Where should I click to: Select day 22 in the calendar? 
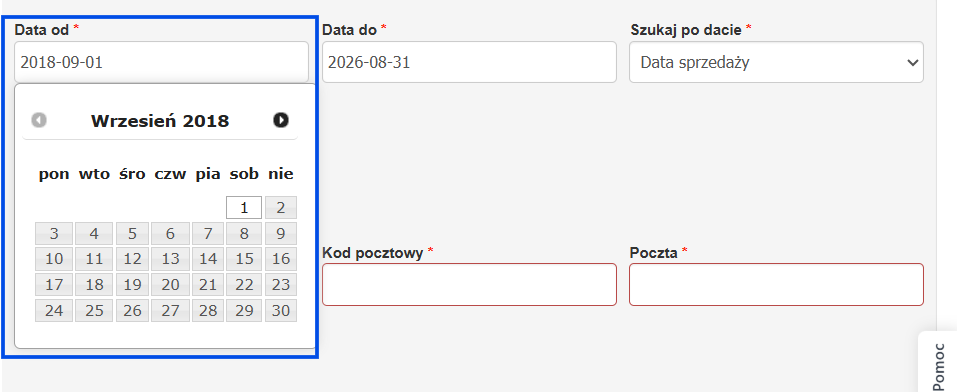click(244, 285)
